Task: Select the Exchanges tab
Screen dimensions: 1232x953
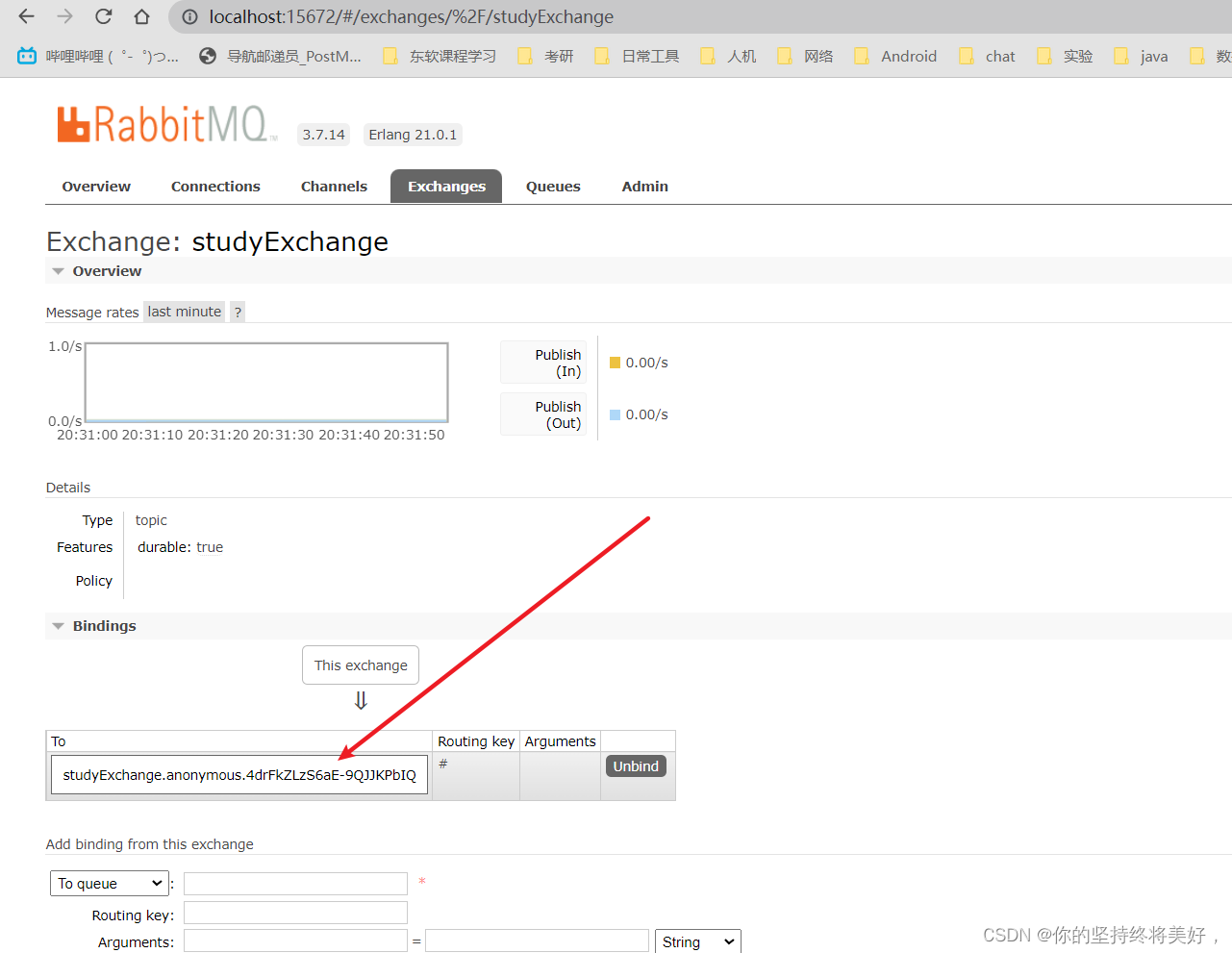Action: click(x=446, y=187)
